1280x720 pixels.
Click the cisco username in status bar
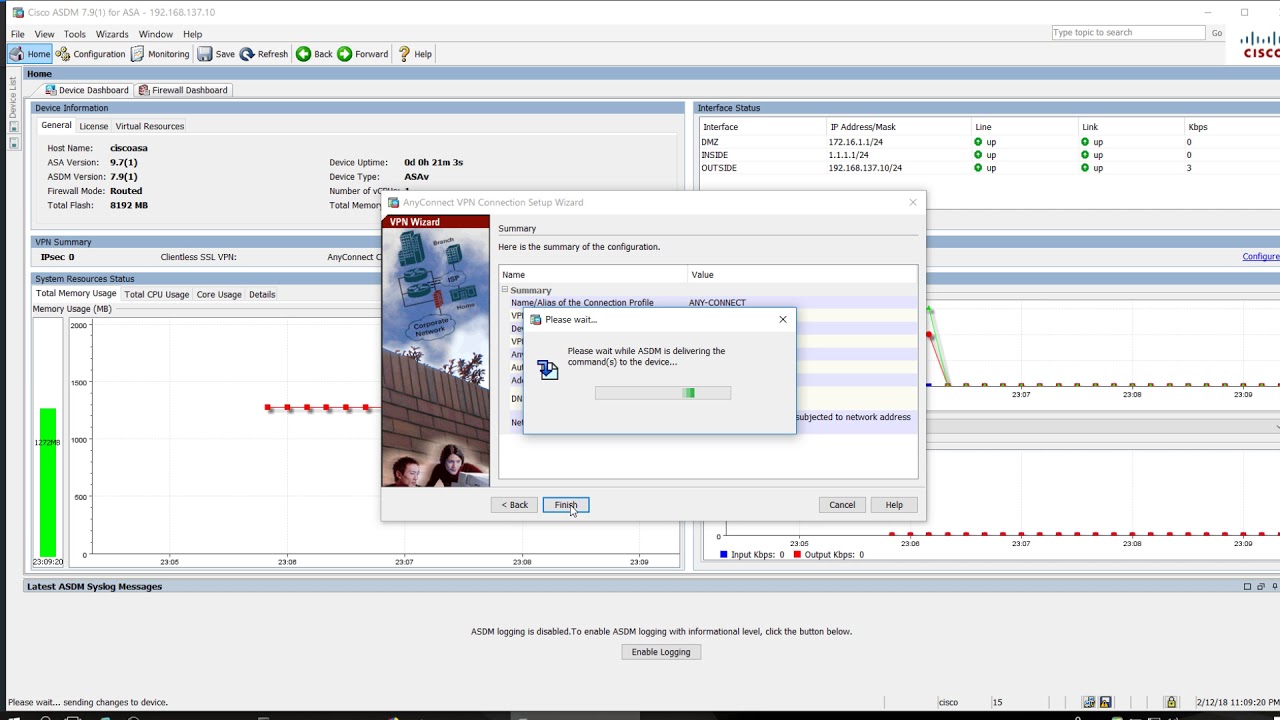click(950, 702)
